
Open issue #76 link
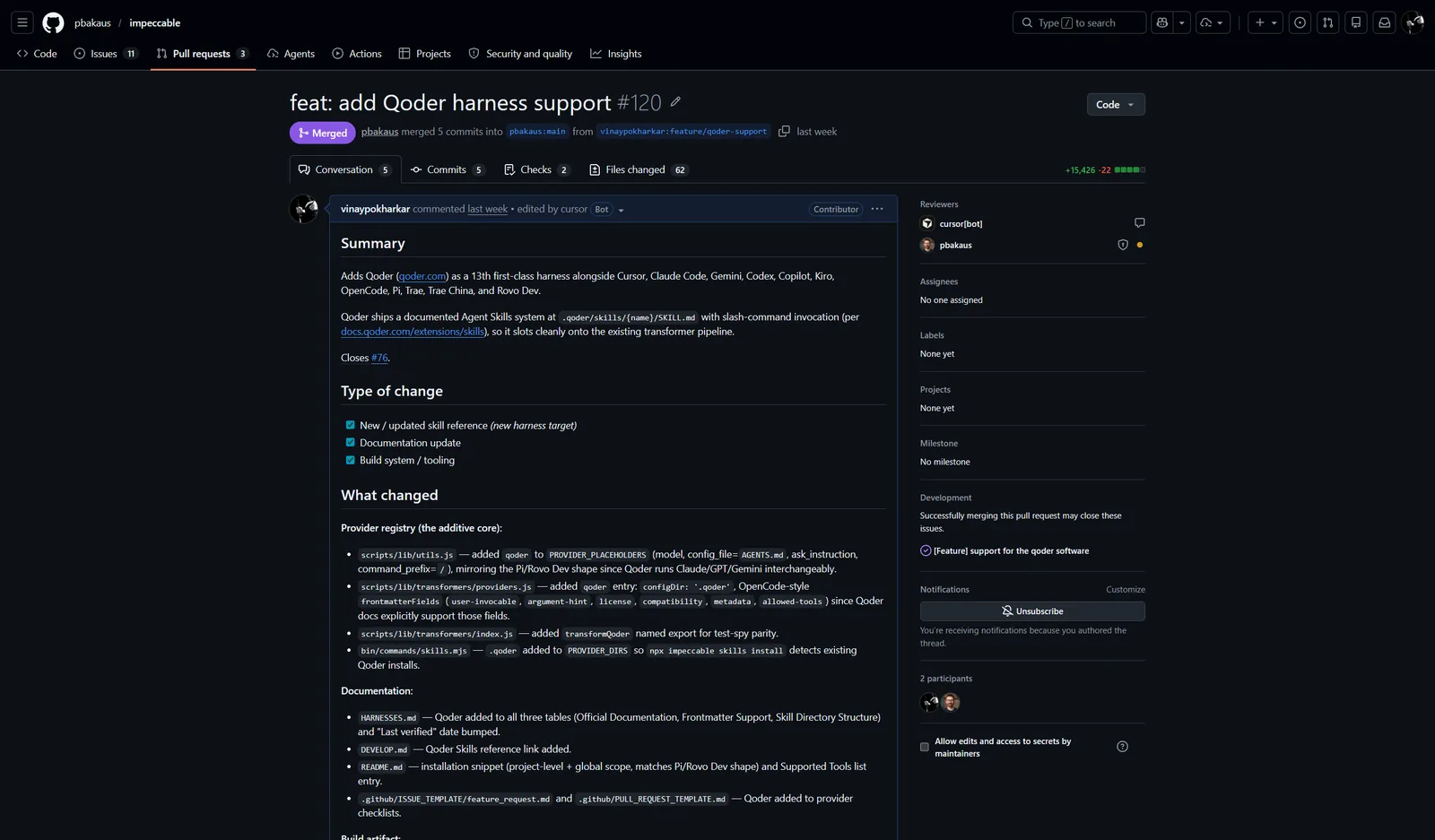379,358
